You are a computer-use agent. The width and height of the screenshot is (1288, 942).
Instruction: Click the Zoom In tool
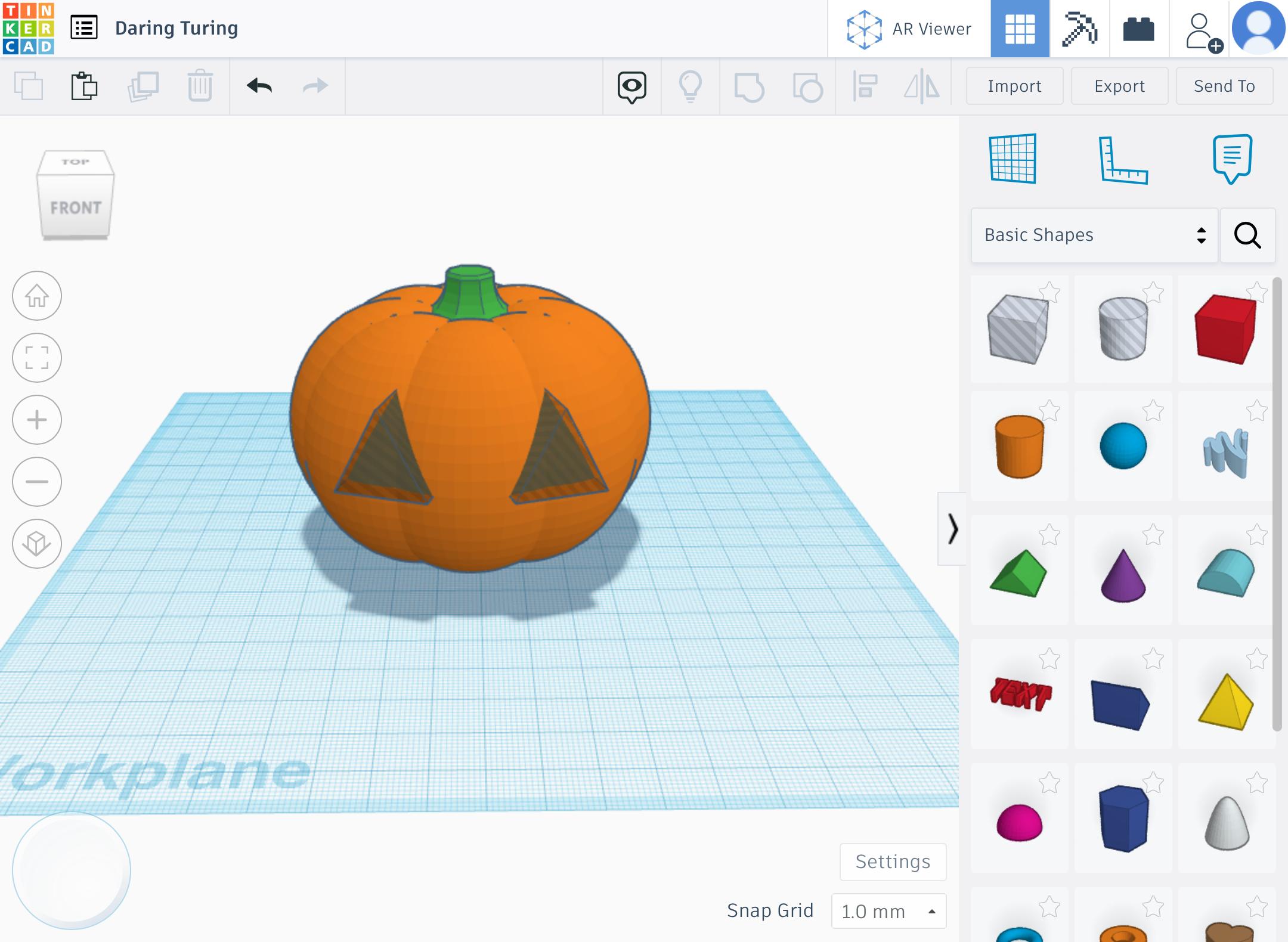coord(37,420)
